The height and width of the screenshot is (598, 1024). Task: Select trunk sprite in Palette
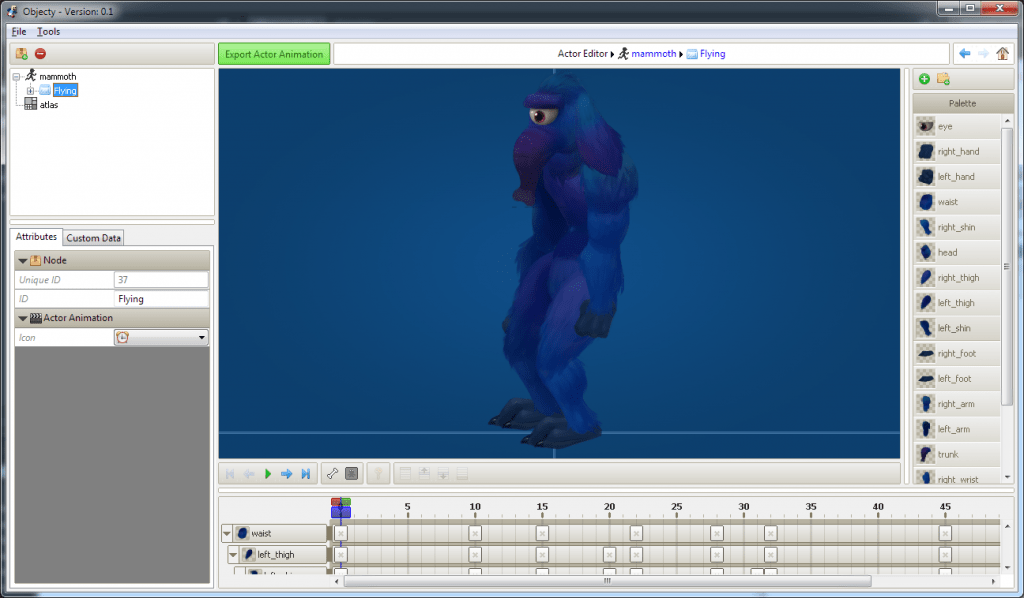click(x=957, y=454)
